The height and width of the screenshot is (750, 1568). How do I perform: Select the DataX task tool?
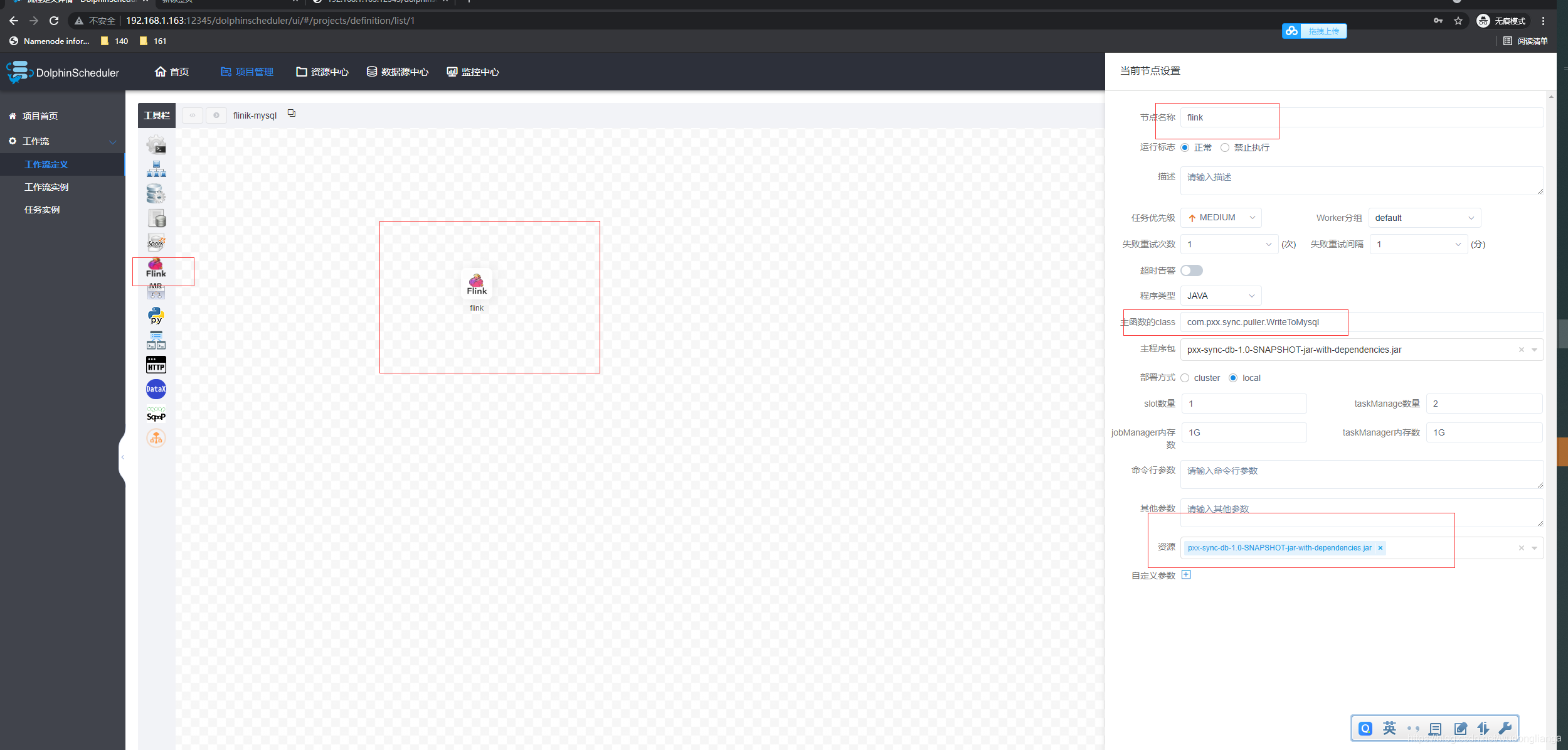click(x=156, y=389)
